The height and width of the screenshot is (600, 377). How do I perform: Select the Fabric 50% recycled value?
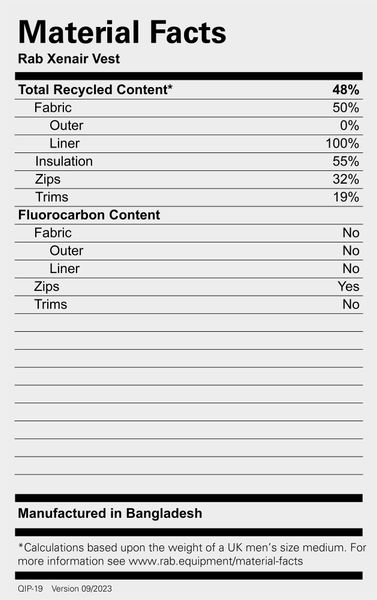pyautogui.click(x=346, y=108)
